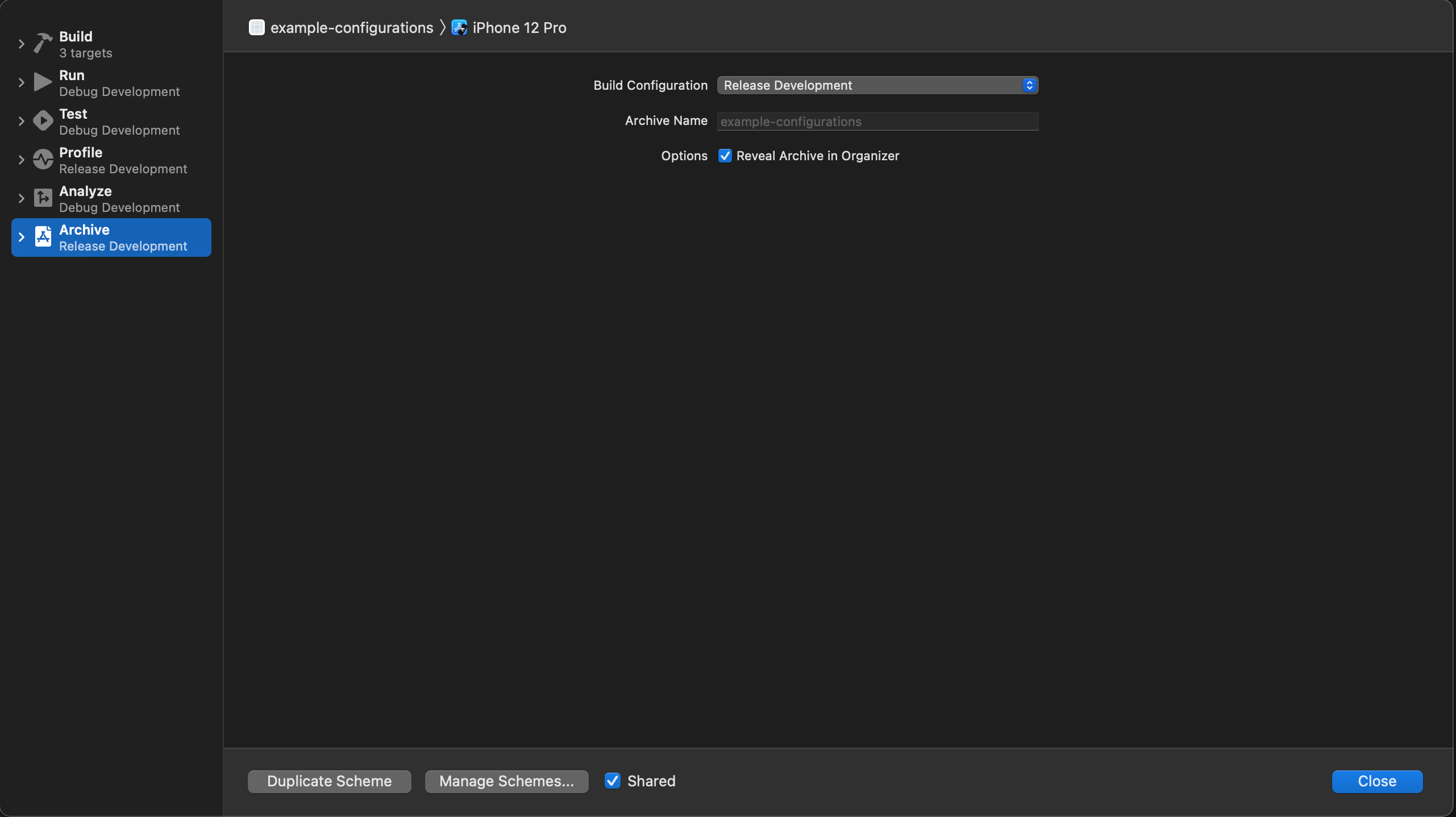The image size is (1456, 817).
Task: Uncheck Reveal Archive in Organizer
Action: click(725, 156)
